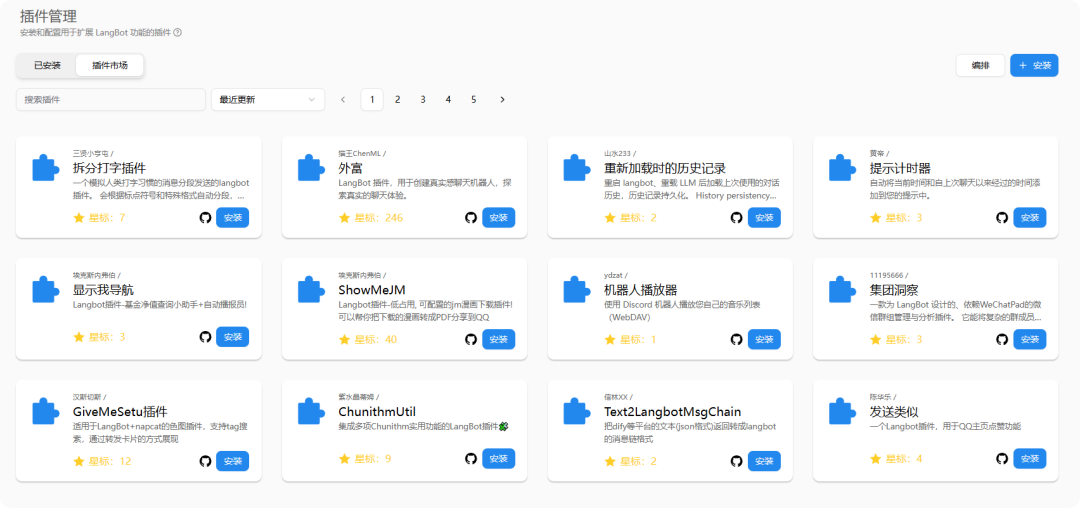Go to next page arrow
The height and width of the screenshot is (508, 1080).
click(502, 100)
